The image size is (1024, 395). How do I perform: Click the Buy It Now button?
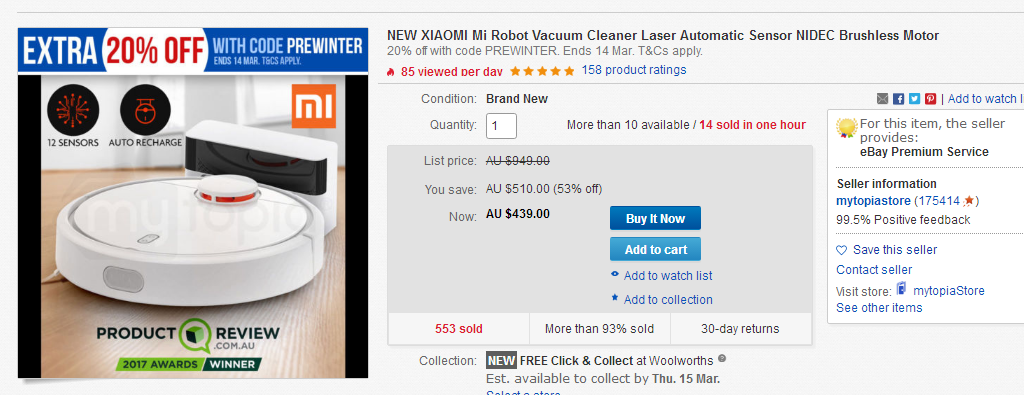[655, 218]
